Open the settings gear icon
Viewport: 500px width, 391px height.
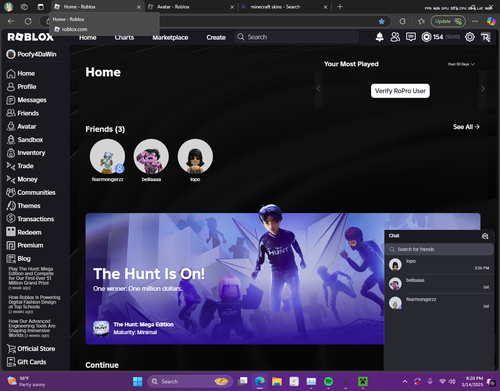pos(470,37)
